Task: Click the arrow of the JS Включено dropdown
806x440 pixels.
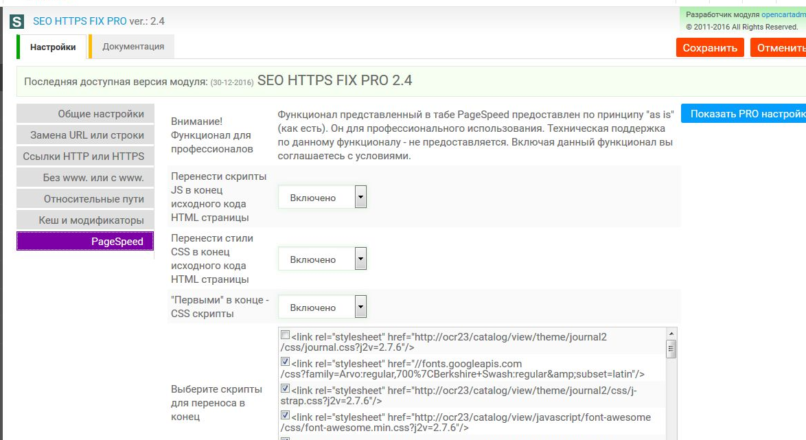Action: 361,197
